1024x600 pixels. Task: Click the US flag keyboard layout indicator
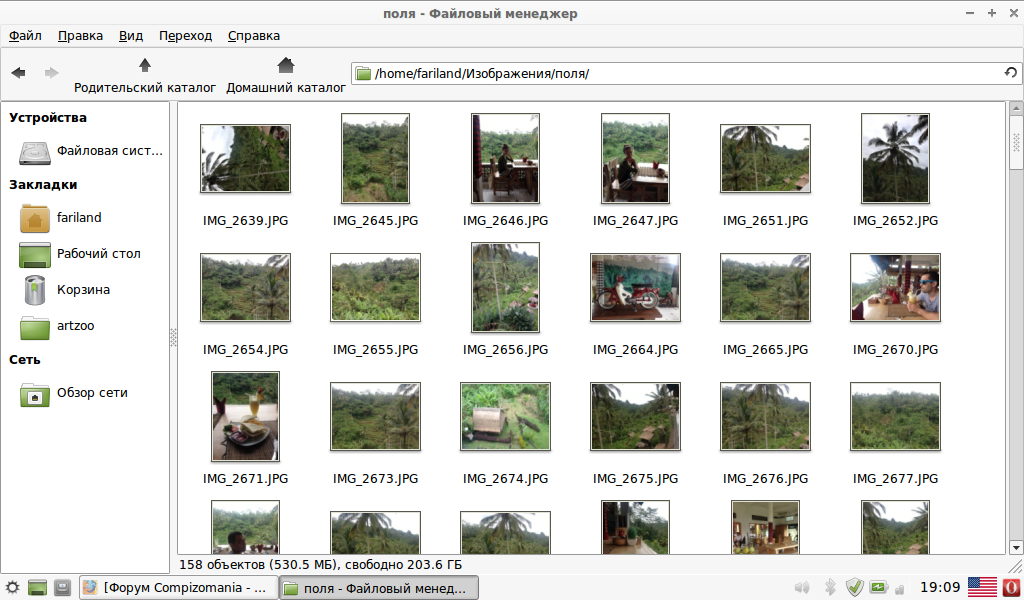[x=981, y=587]
